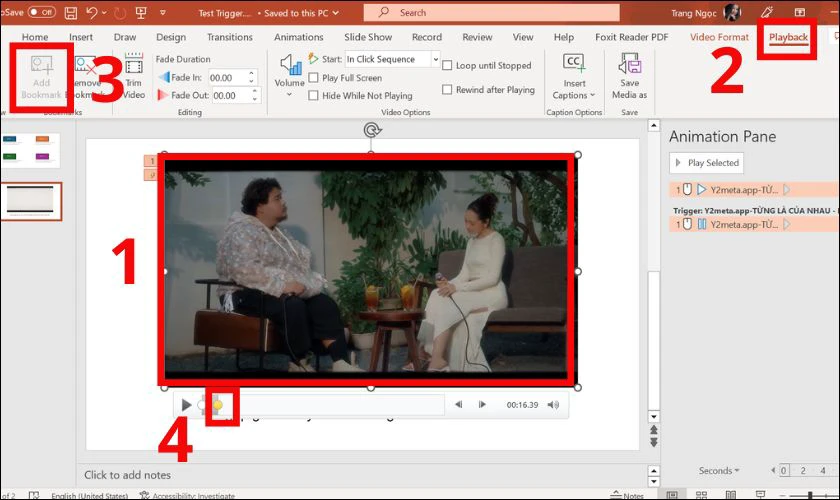
Task: Open the Start In Click Sequence combo box
Action: click(x=392, y=59)
